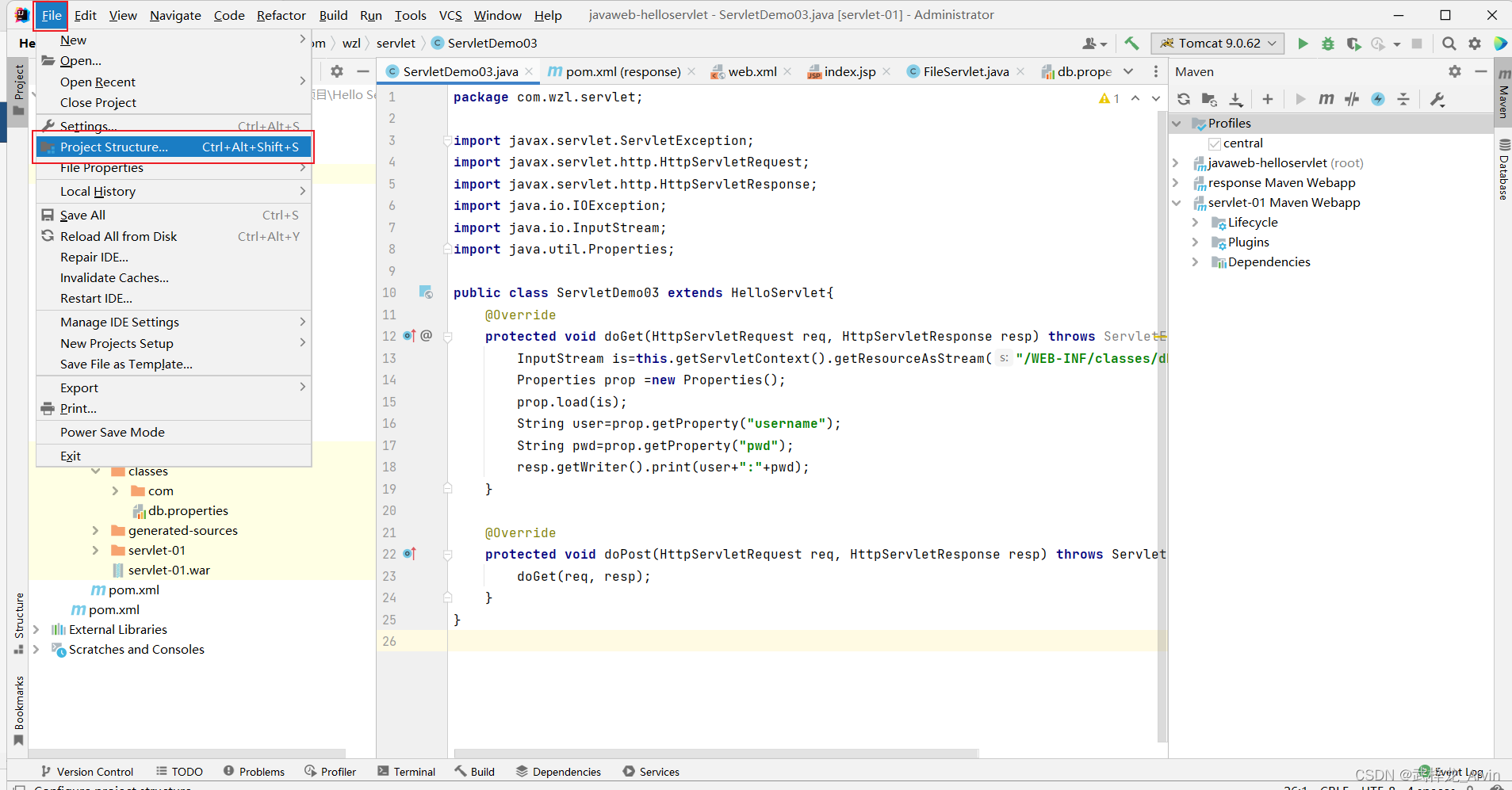Select servlet-01.war file in Project tree
Viewport: 1512px width, 790px height.
tap(169, 571)
